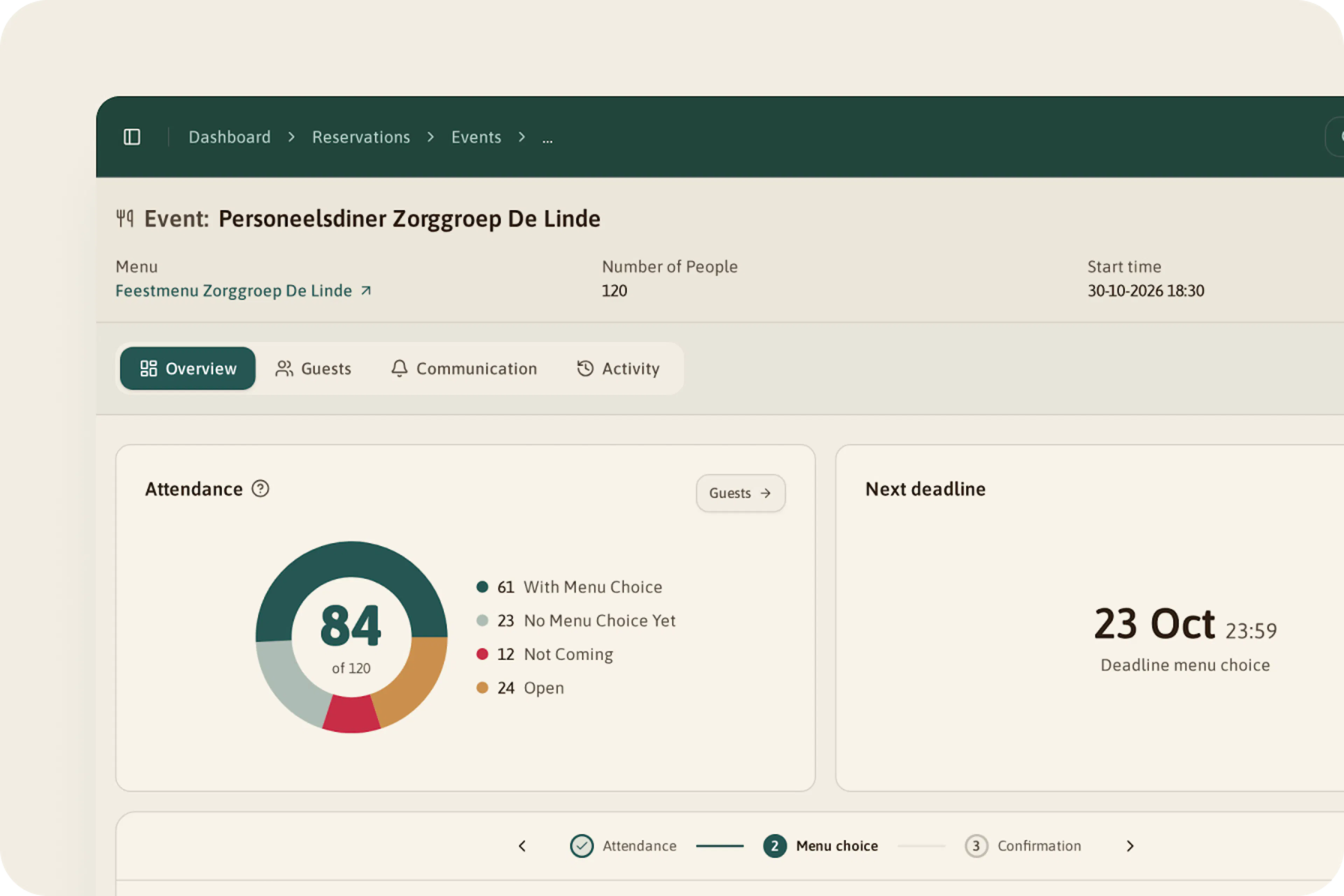Click the chevron after Dashboard breadcrumb
Screen dimensions: 1344x896
tap(292, 137)
